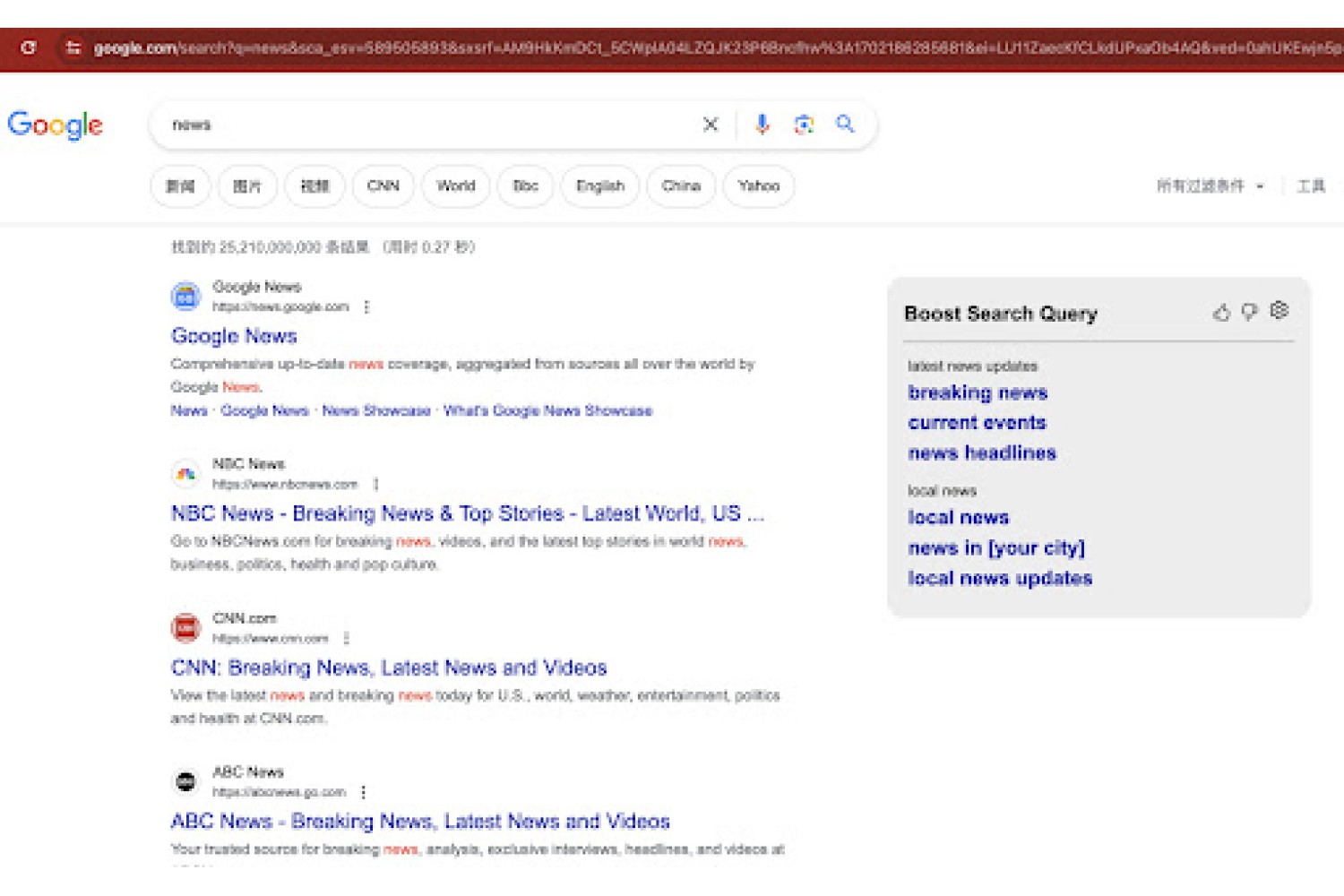Click the NBC News favicon
This screenshot has height=896, width=1344.
[185, 474]
